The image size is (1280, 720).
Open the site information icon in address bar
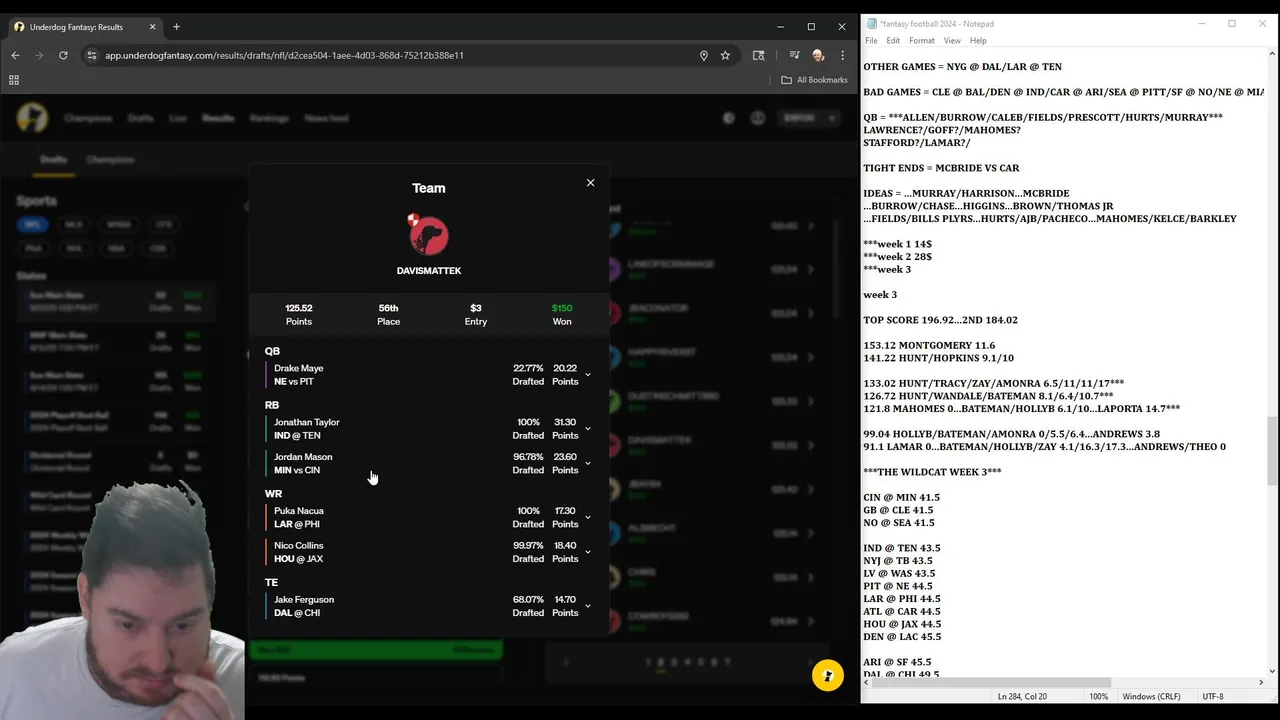coord(92,55)
